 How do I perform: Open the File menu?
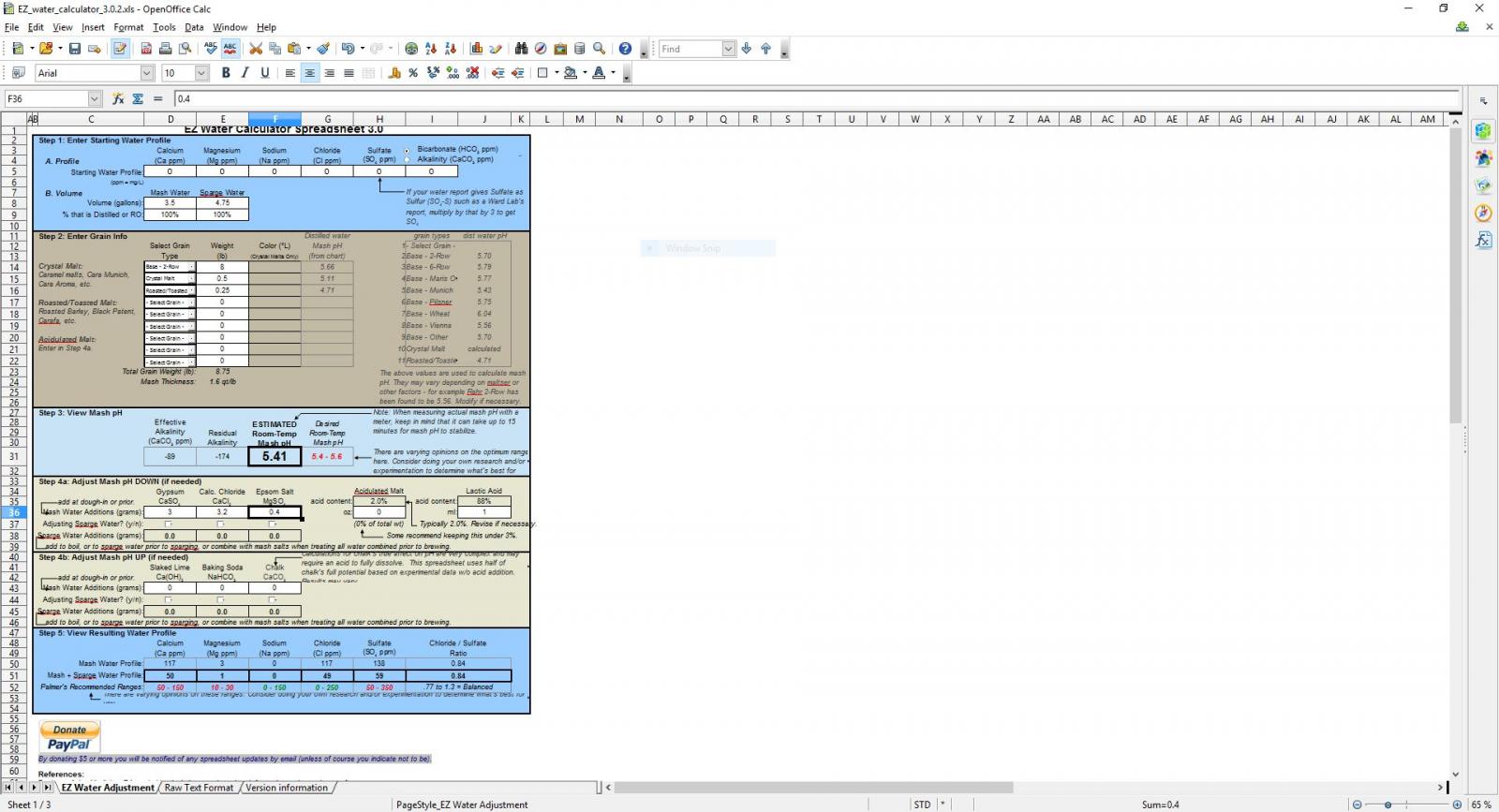pos(11,27)
